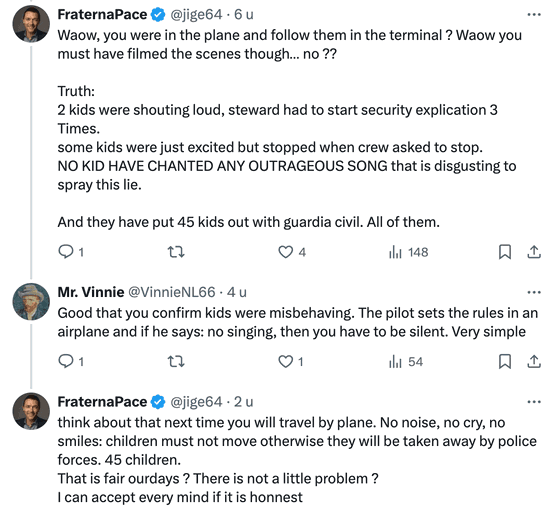View analytics showing 54 views
Image resolution: width=555 pixels, height=513 pixels.
coord(406,361)
